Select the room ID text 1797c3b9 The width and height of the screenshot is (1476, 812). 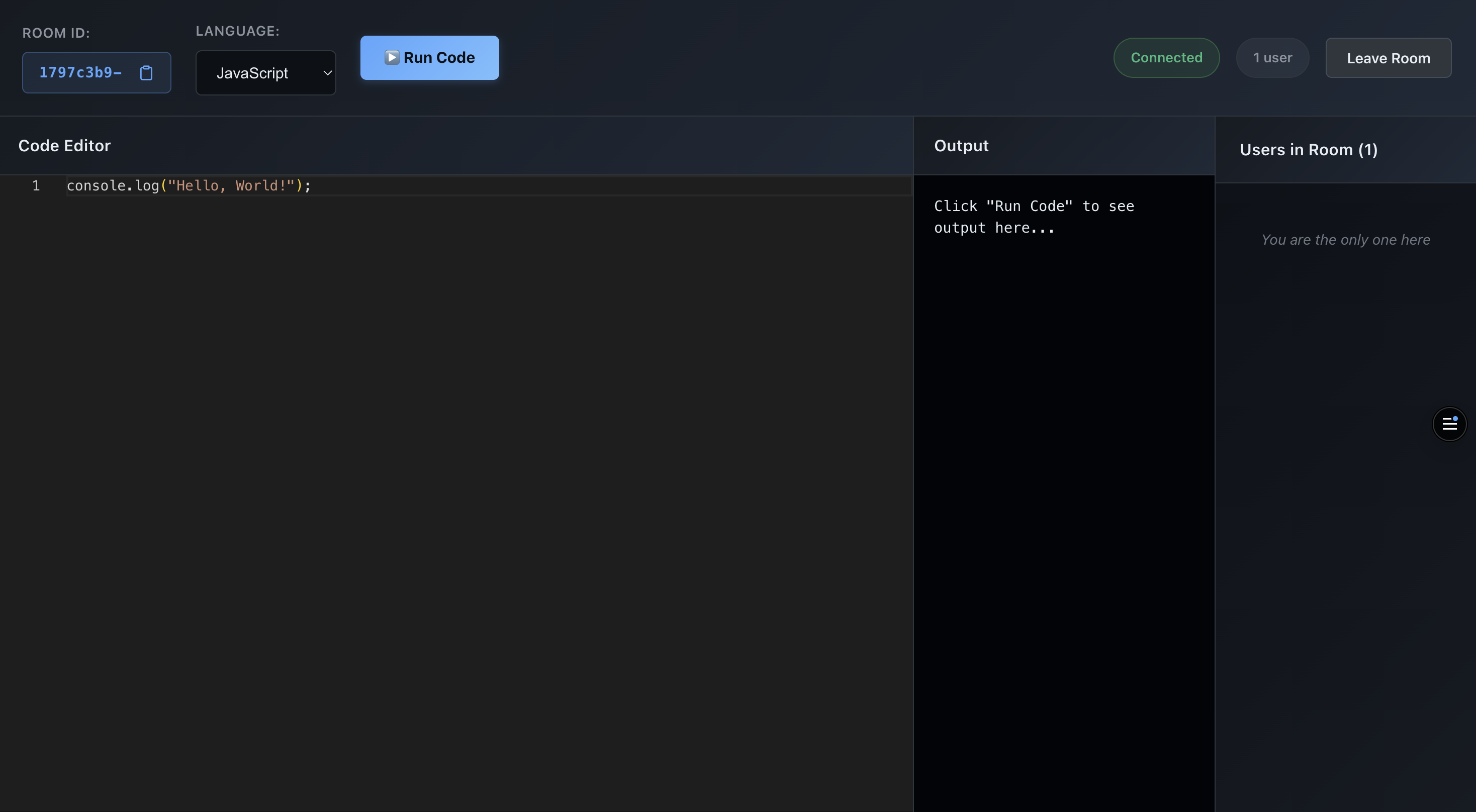(x=80, y=72)
